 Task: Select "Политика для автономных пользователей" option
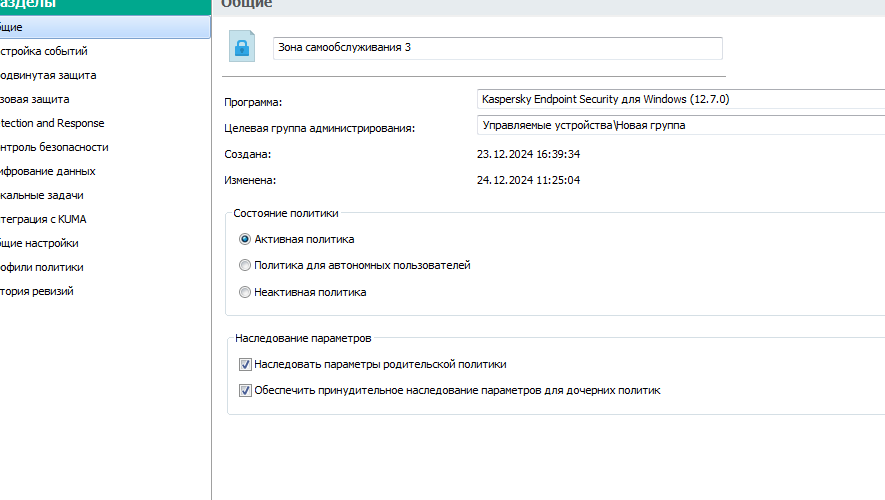tap(245, 265)
